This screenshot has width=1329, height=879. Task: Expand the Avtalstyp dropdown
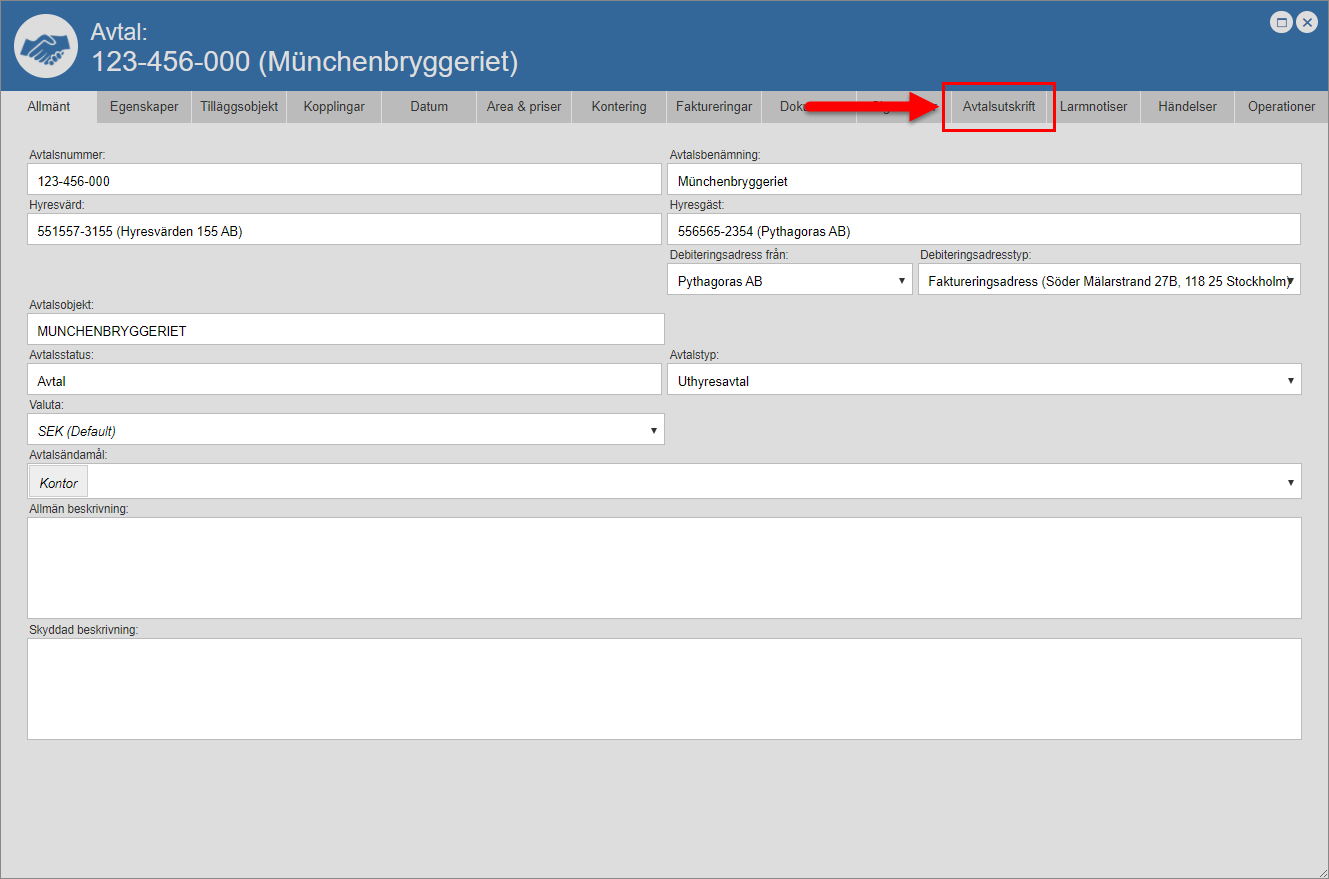[984, 380]
